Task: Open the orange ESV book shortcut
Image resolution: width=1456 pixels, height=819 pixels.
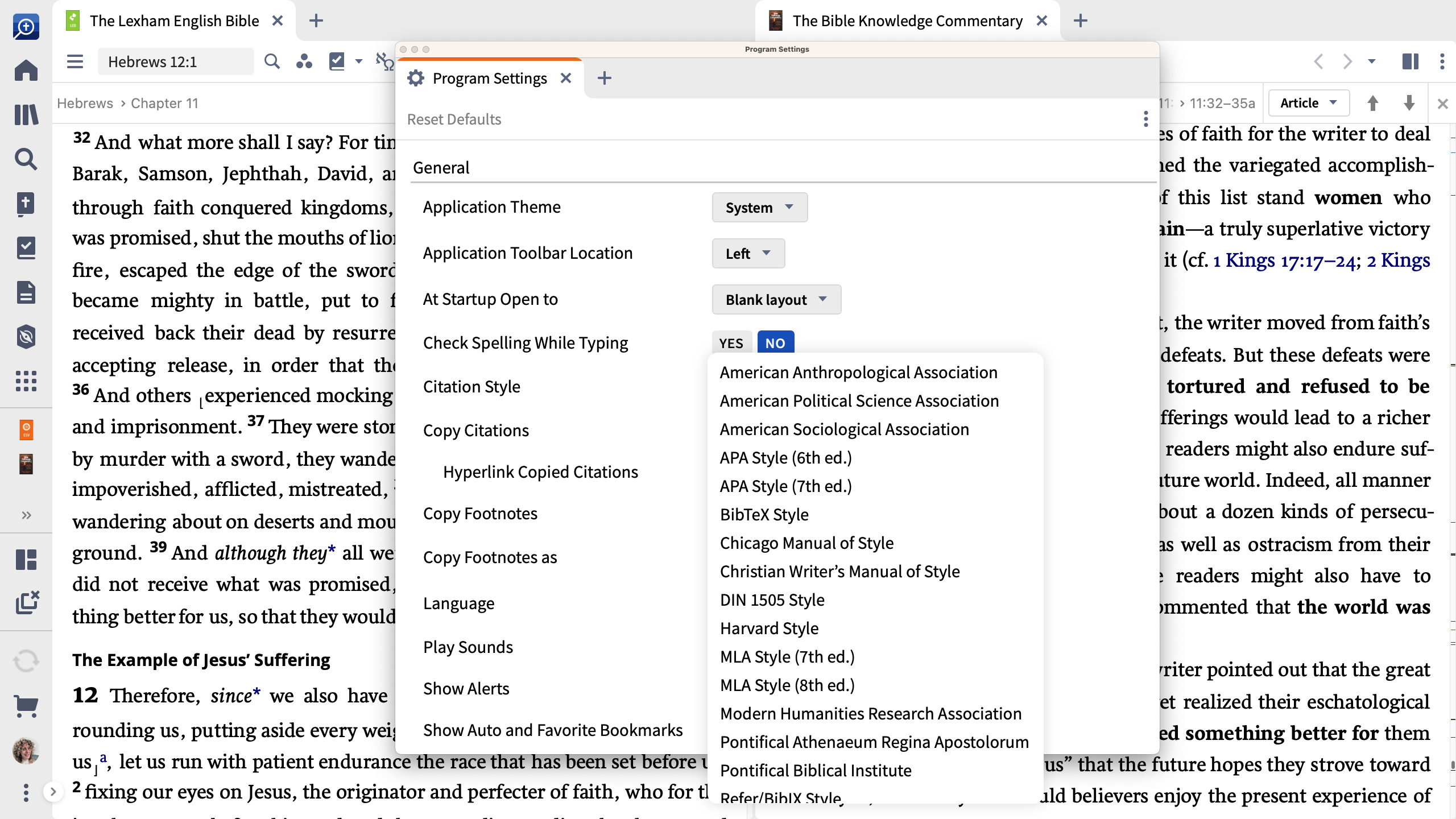Action: point(26,429)
